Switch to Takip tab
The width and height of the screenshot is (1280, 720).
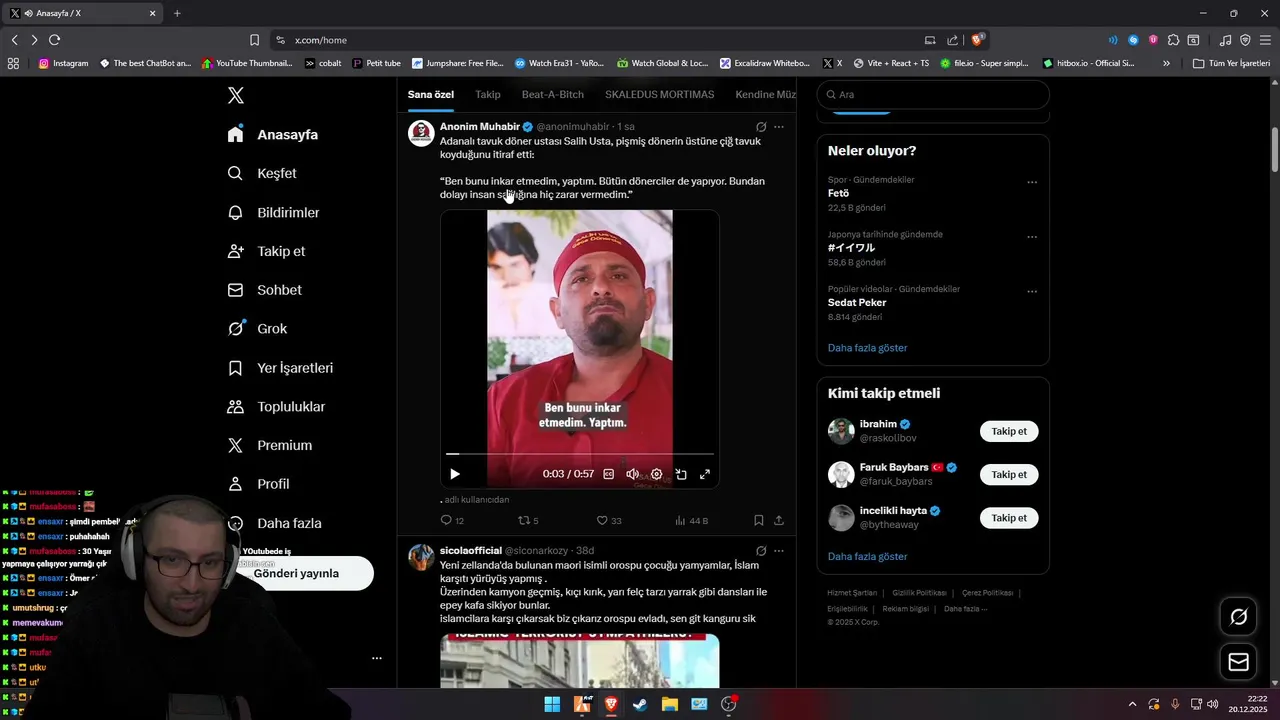(x=488, y=94)
